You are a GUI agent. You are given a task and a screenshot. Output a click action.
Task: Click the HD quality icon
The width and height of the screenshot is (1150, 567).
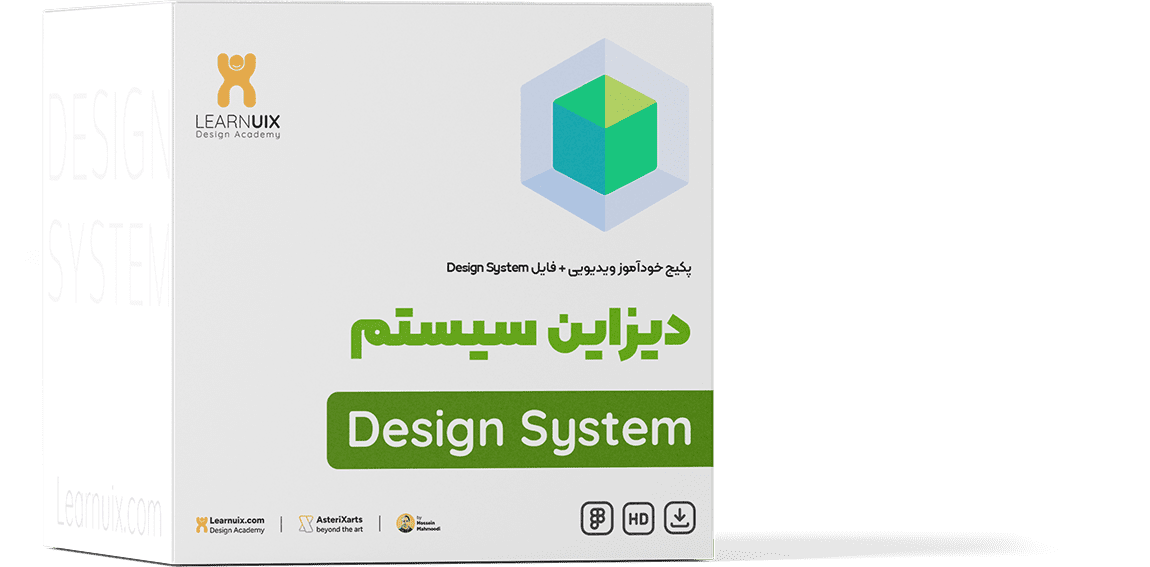point(638,519)
